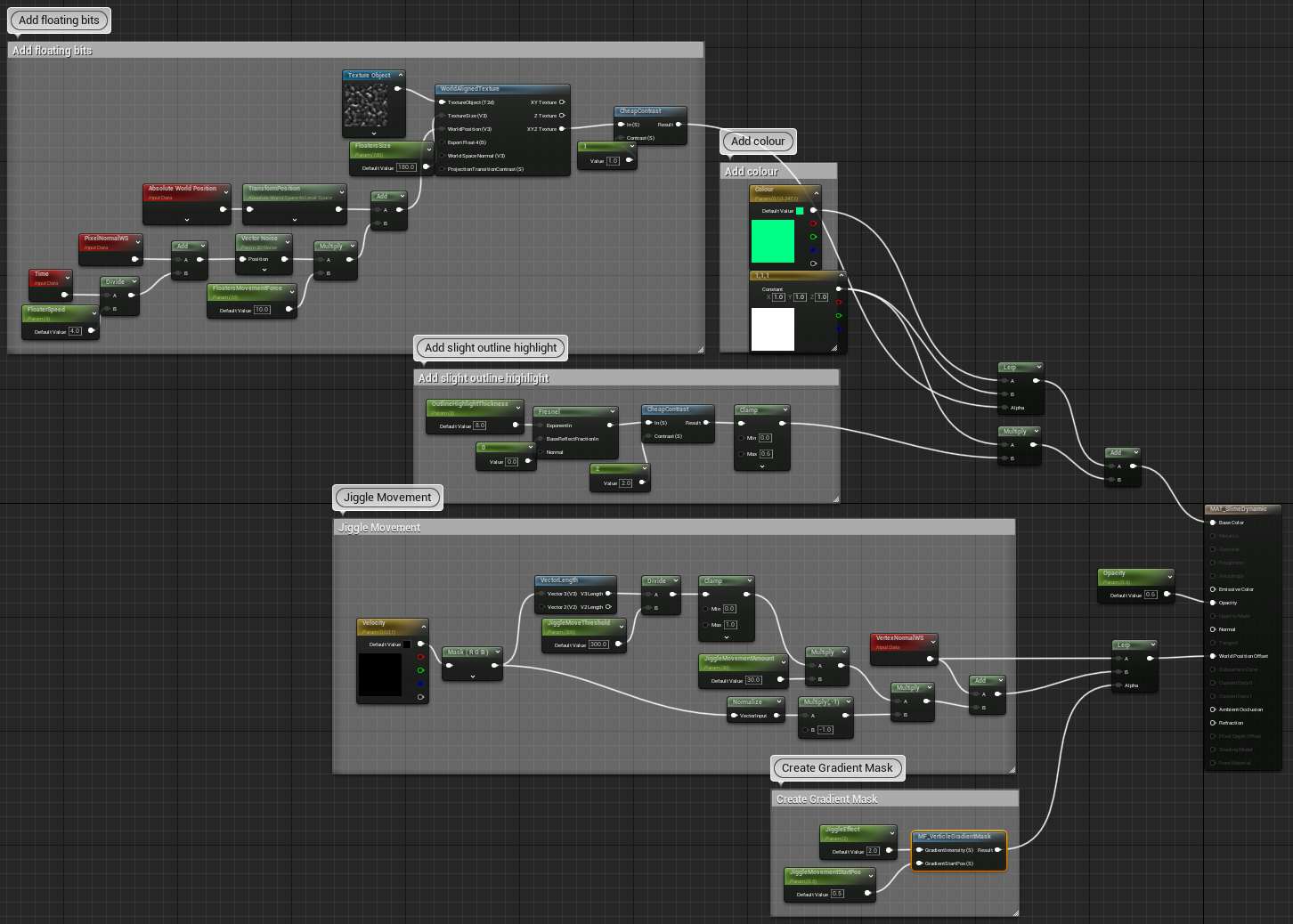
Task: Click the blue channel pin on Colour node
Action: point(813,250)
